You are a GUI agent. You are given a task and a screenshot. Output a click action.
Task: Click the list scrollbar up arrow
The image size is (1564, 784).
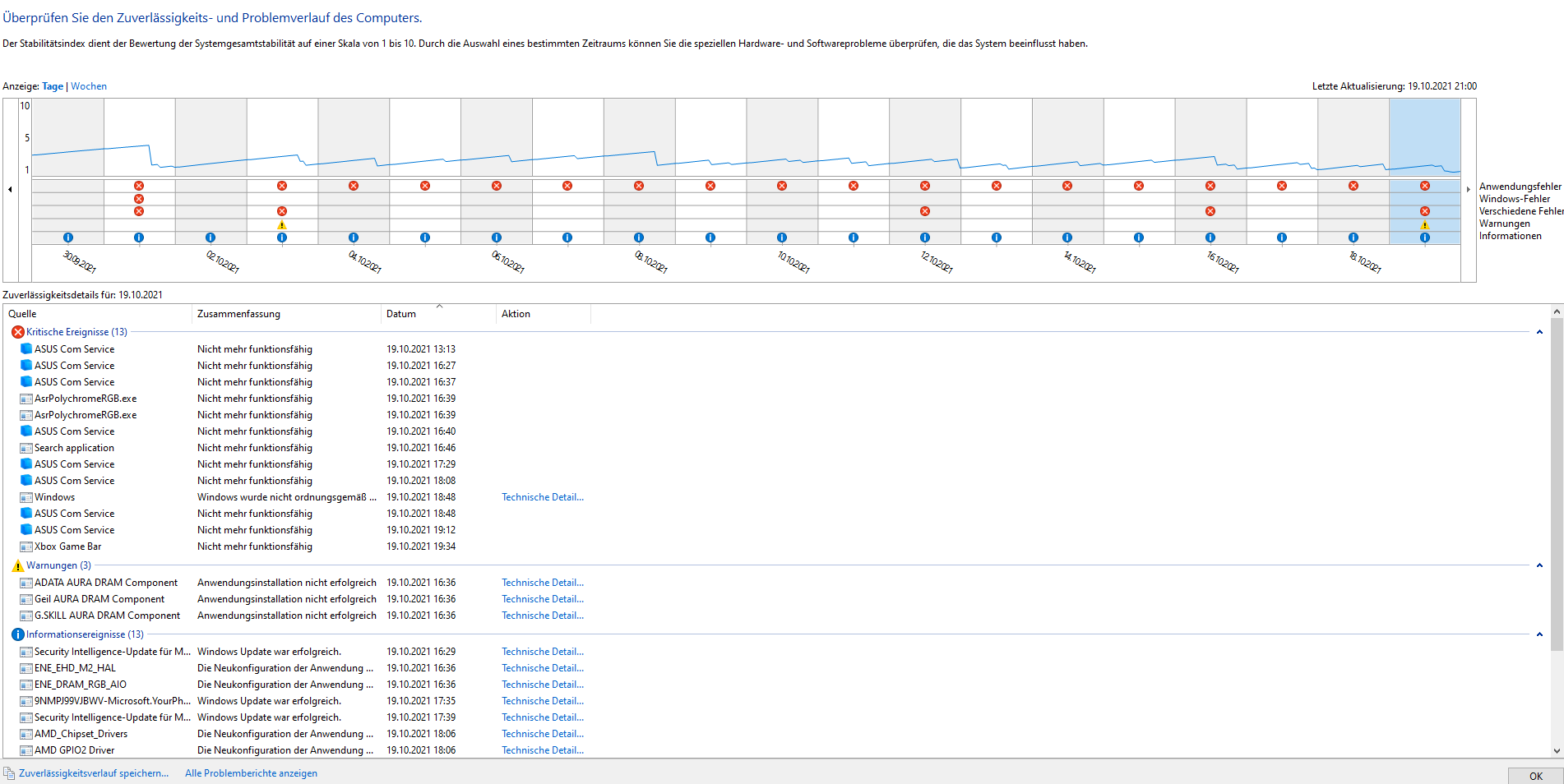(x=1557, y=312)
